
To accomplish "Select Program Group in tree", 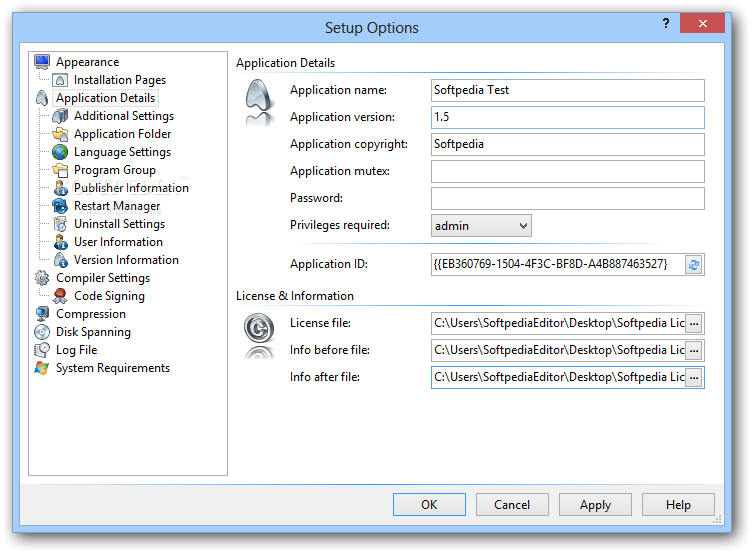I will pos(115,170).
